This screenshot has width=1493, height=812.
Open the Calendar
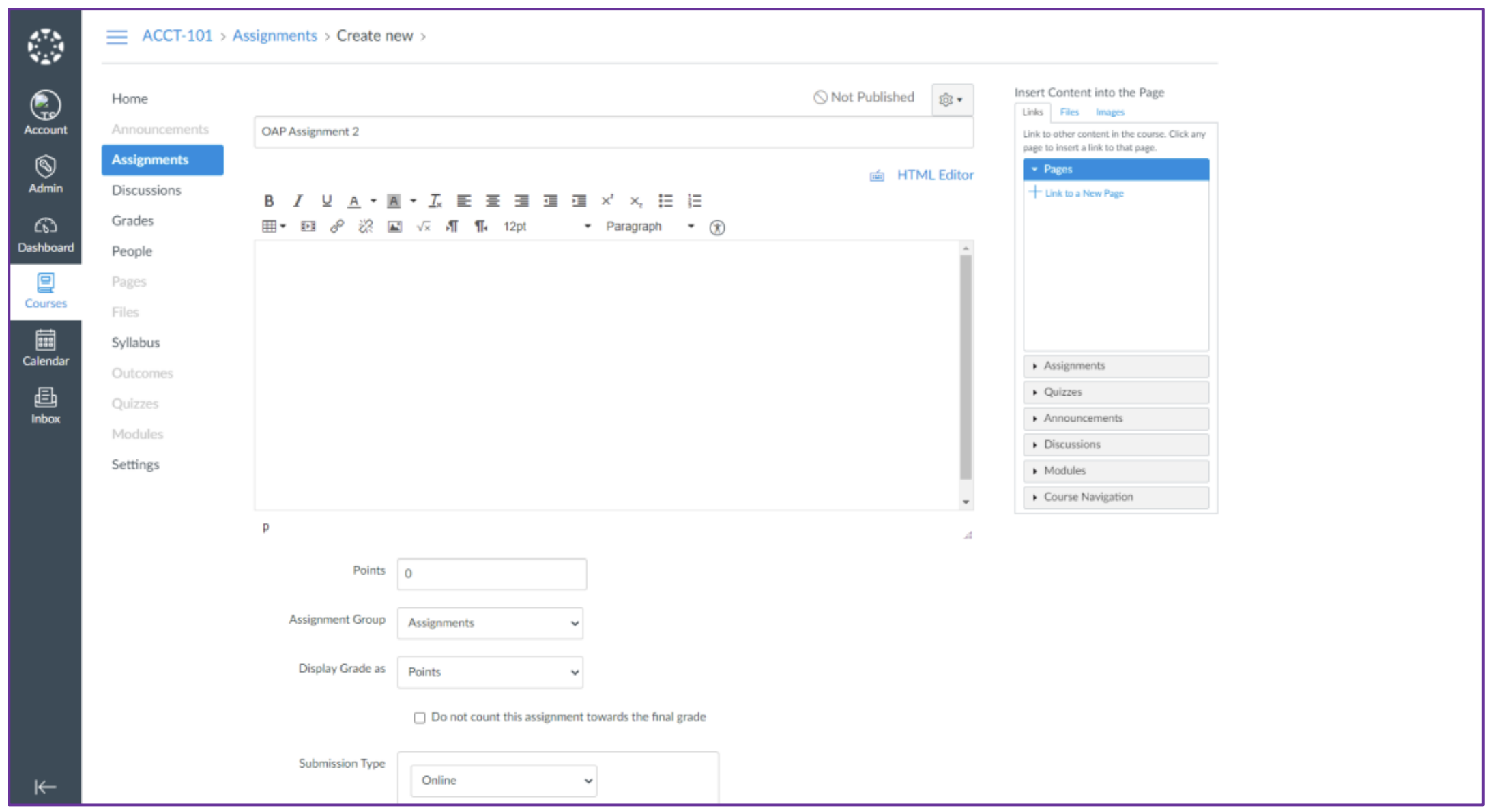click(45, 348)
